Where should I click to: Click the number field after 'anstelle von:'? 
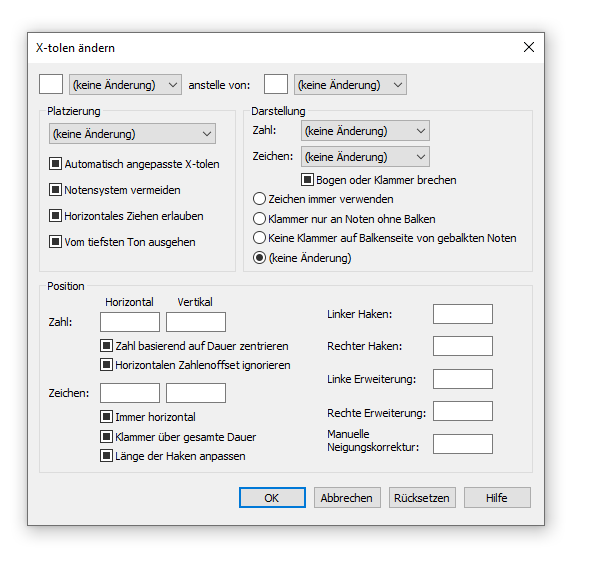click(276, 84)
